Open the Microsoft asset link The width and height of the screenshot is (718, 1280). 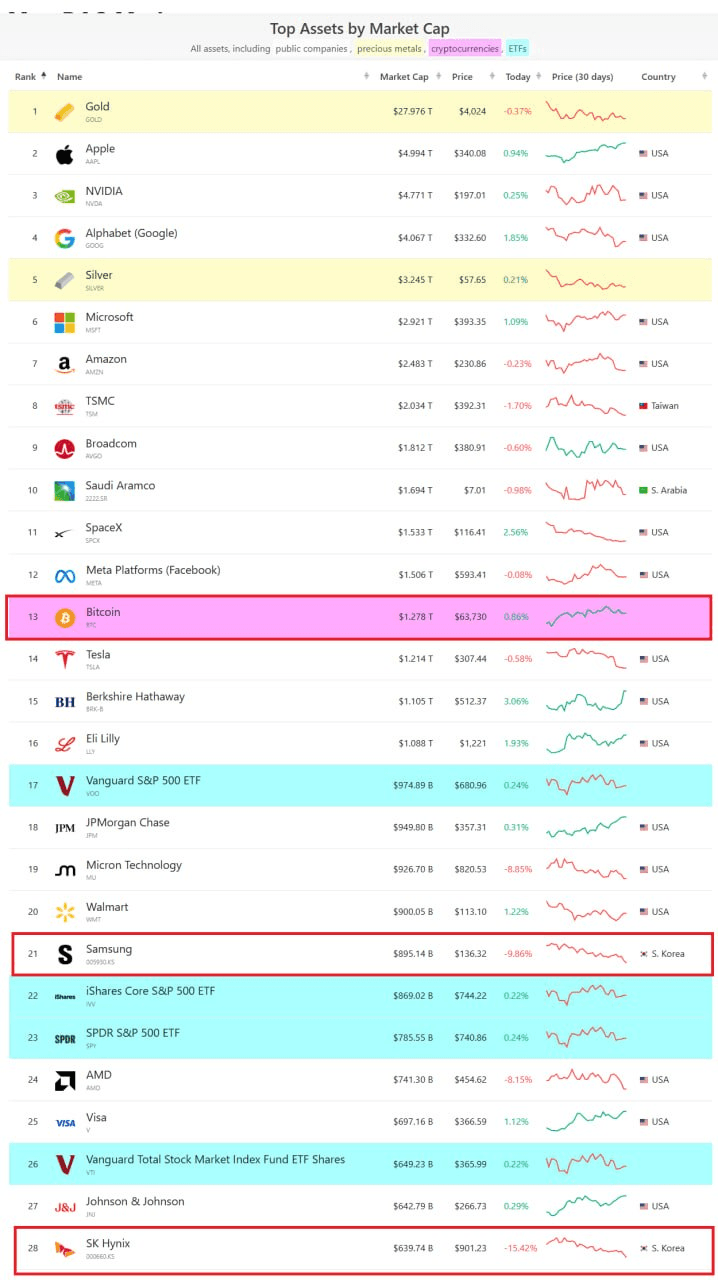pos(109,317)
